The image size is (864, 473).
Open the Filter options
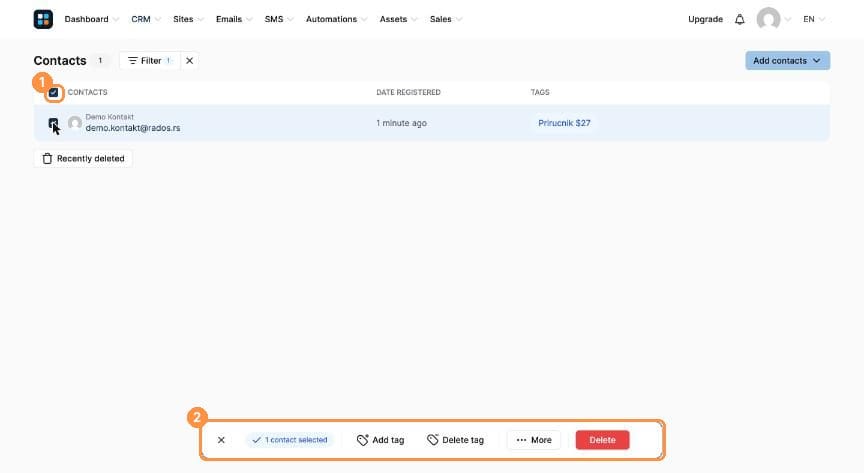click(150, 61)
